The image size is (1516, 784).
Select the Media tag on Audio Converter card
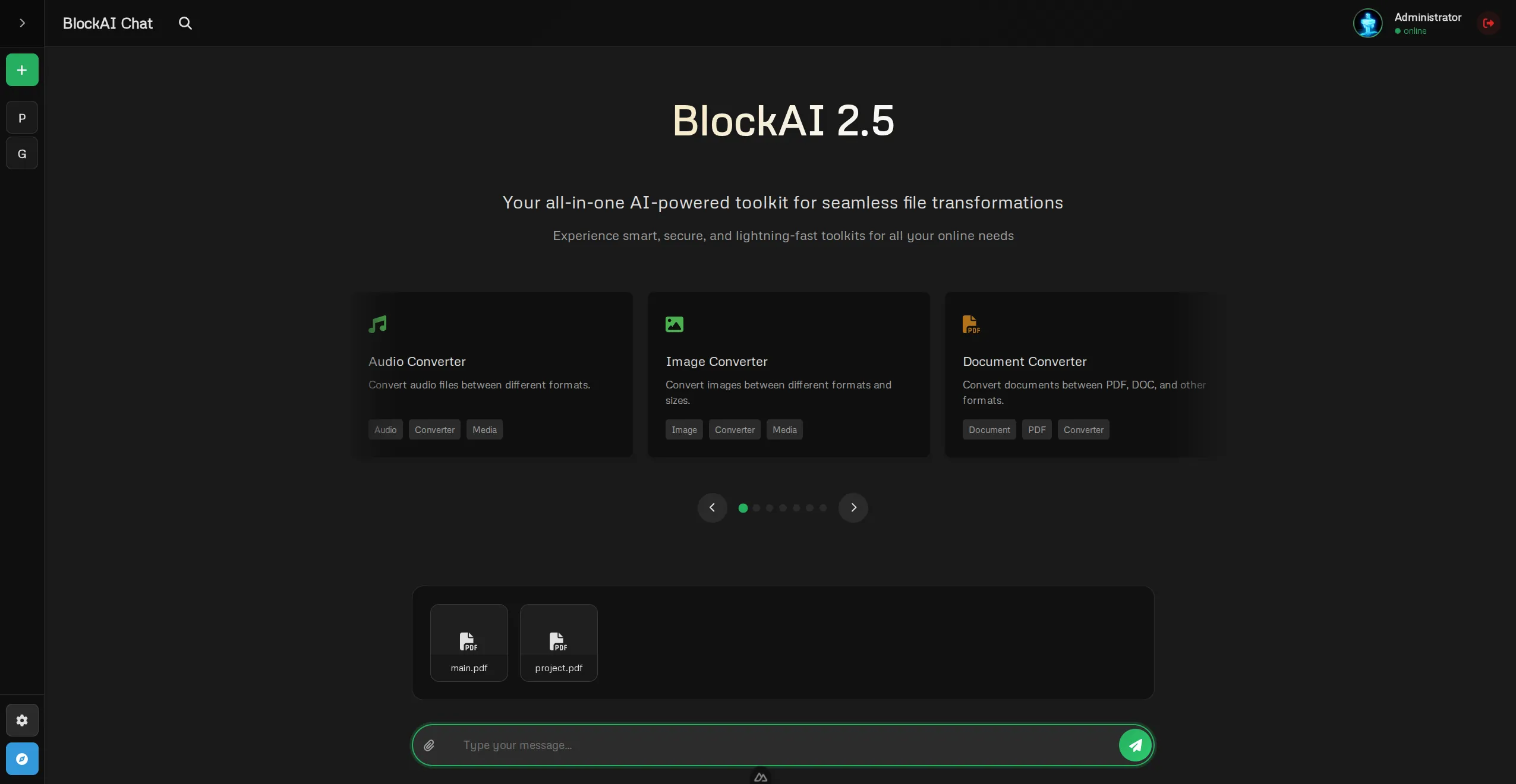point(484,429)
